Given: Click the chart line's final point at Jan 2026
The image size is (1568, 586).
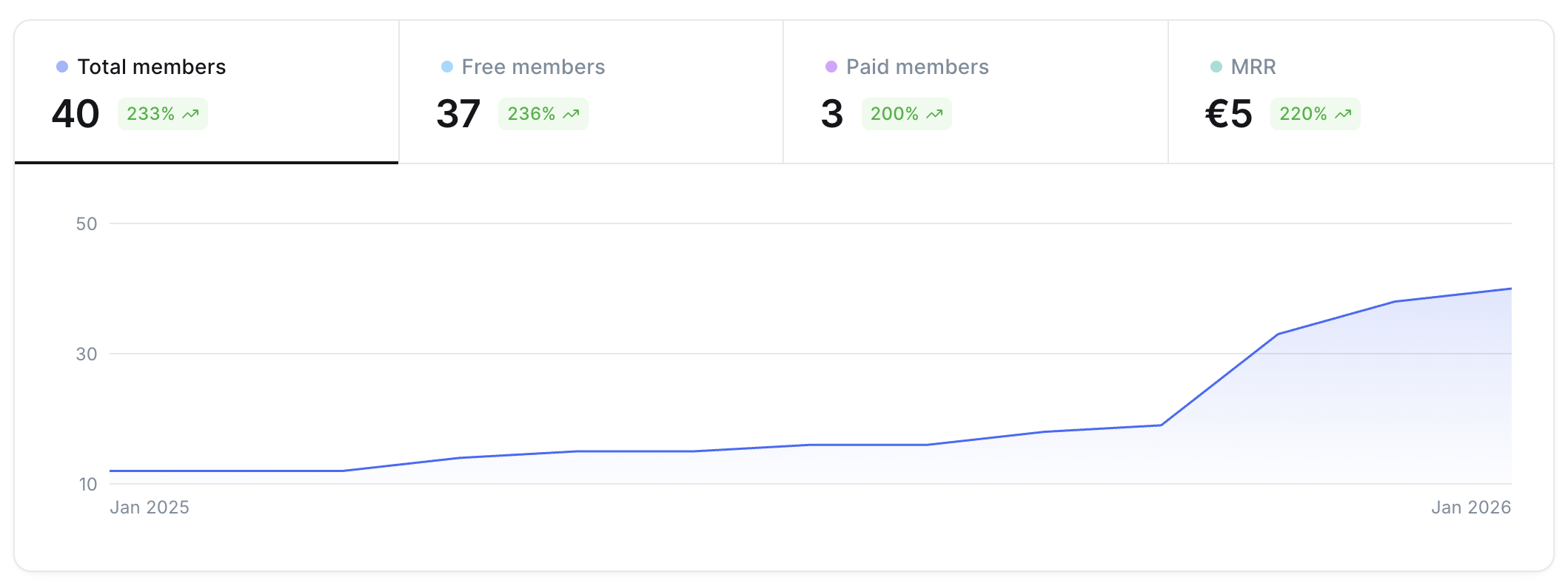Looking at the screenshot, I should pyautogui.click(x=1510, y=289).
